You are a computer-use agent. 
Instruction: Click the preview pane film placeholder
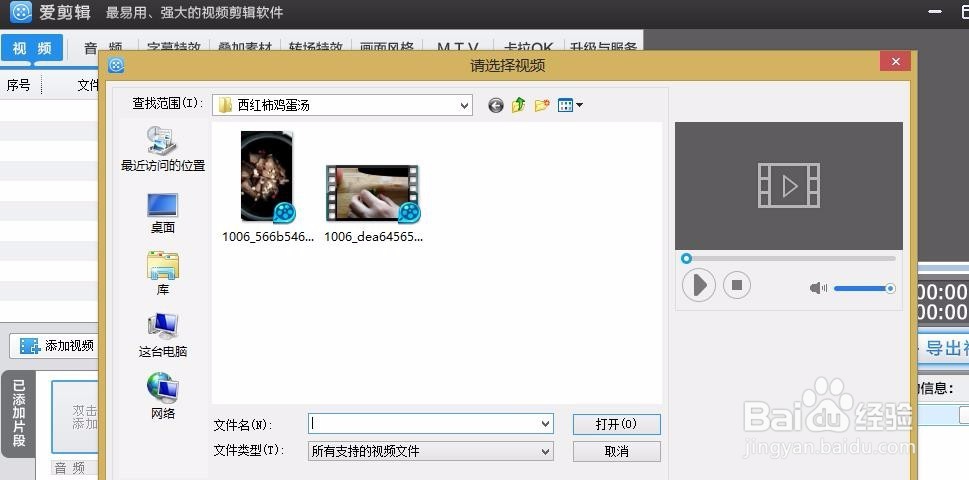pos(789,185)
